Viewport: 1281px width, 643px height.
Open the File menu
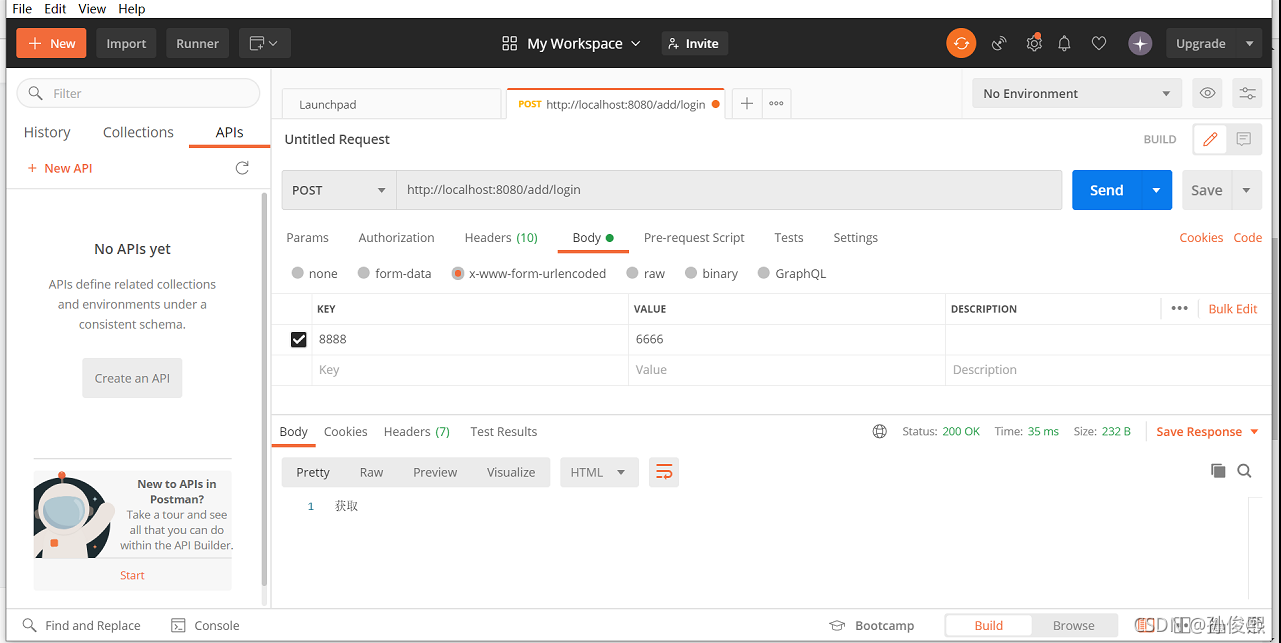(x=22, y=8)
